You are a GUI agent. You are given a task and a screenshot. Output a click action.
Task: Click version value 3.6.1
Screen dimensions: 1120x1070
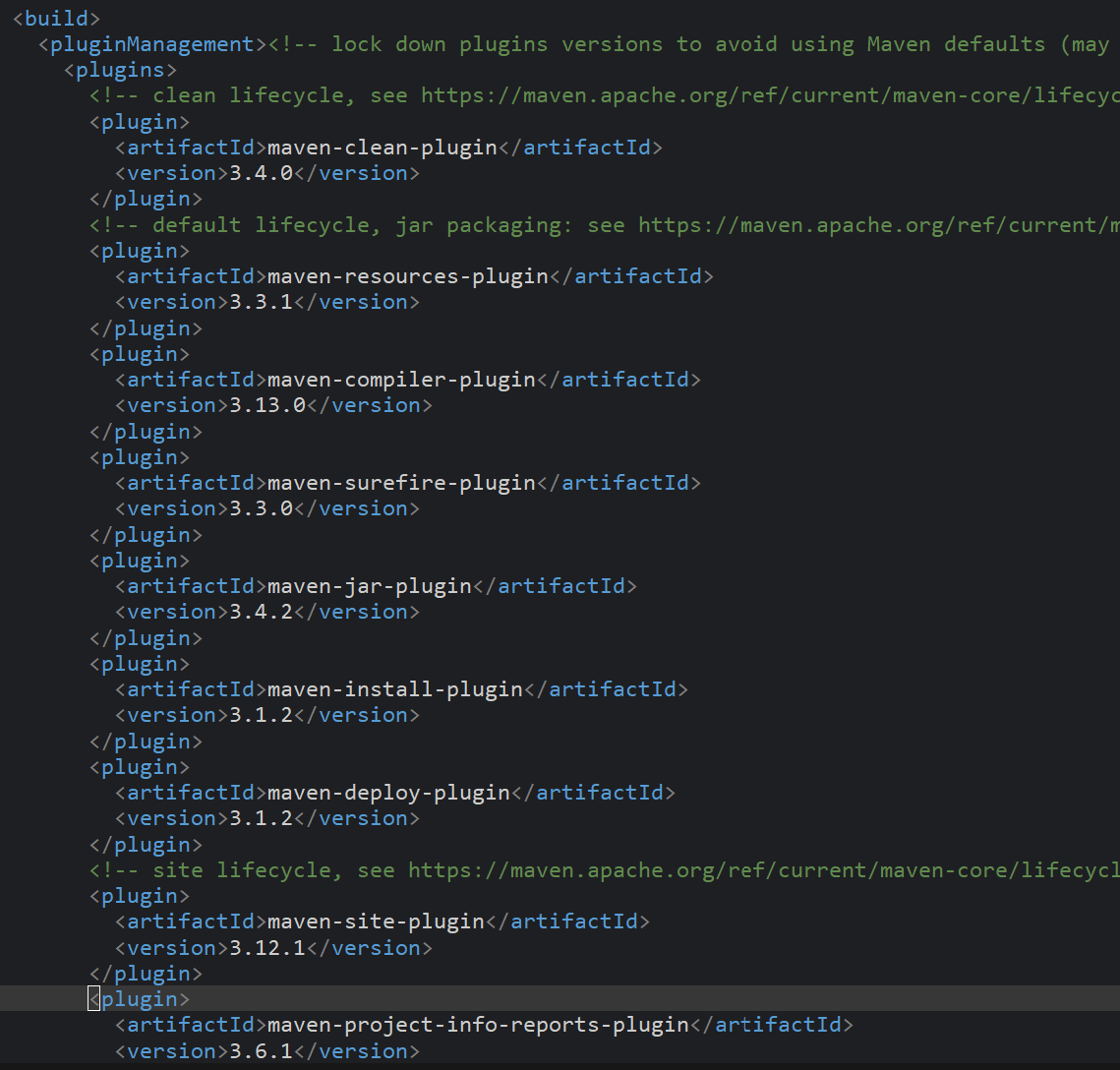point(261,1051)
